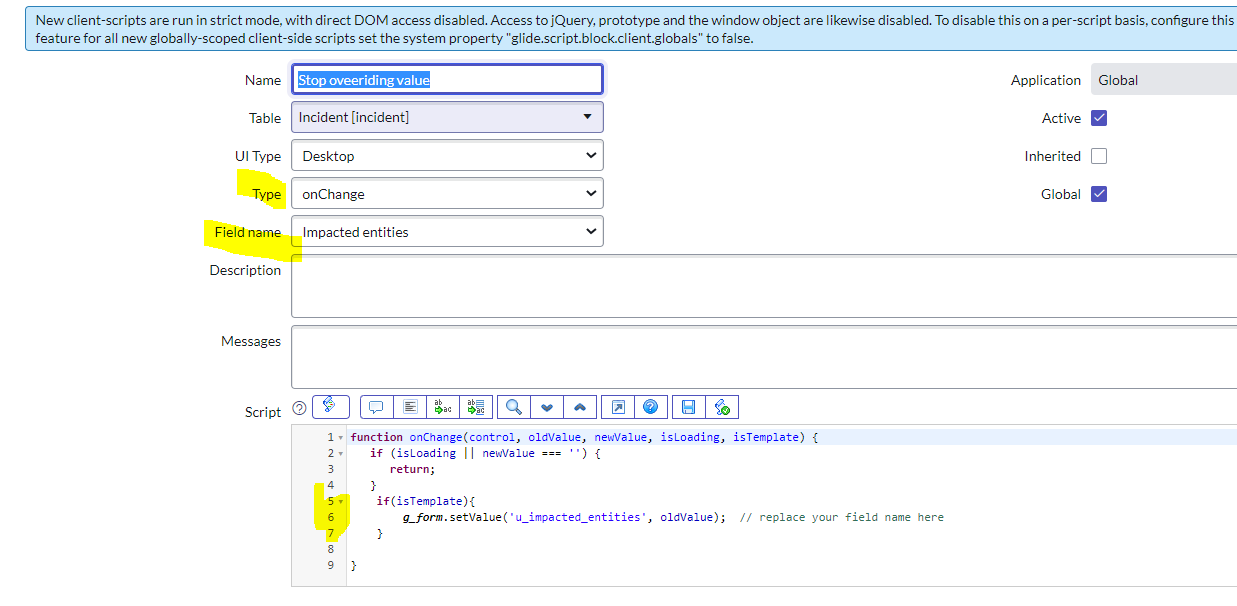Image resolution: width=1237 pixels, height=606 pixels.
Task: Click the Name input field
Action: (x=447, y=80)
